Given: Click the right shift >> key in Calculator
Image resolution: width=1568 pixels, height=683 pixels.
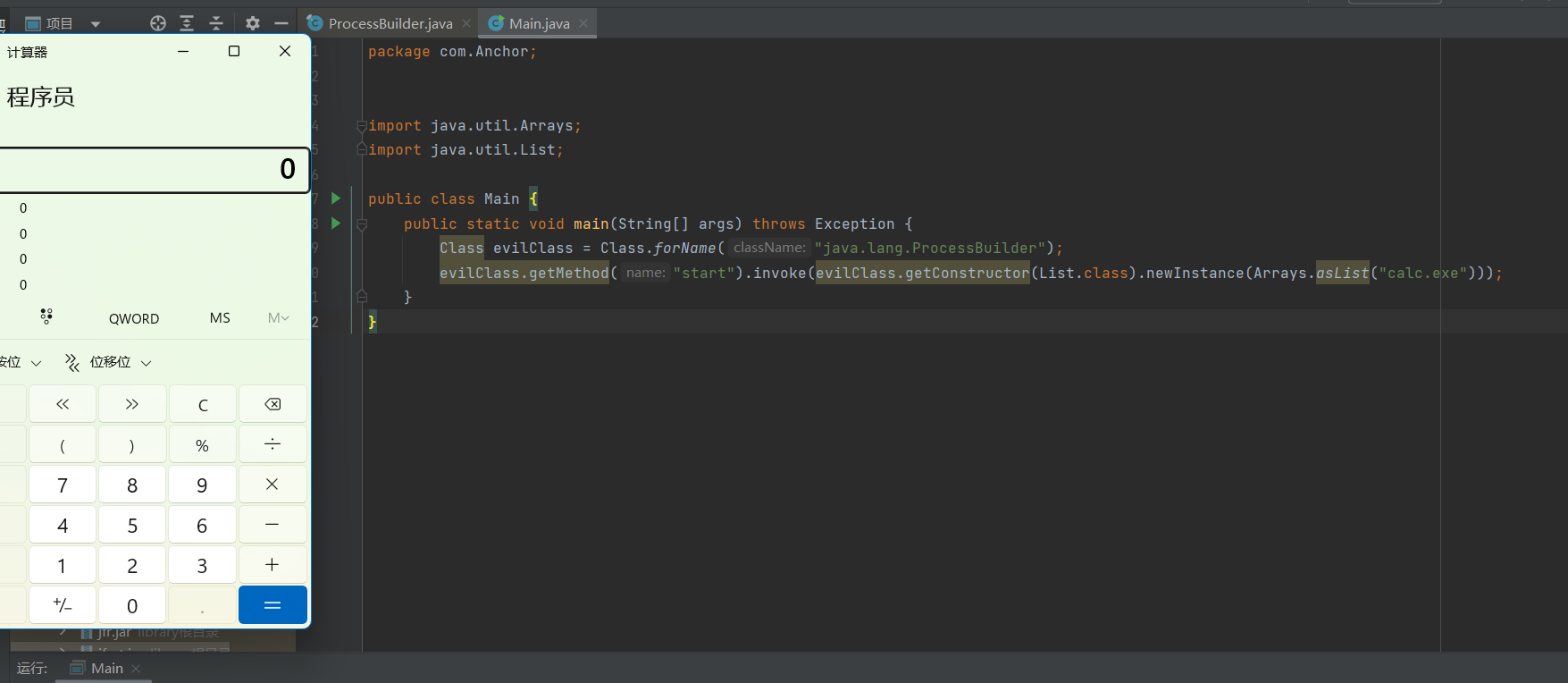Looking at the screenshot, I should pos(132,404).
